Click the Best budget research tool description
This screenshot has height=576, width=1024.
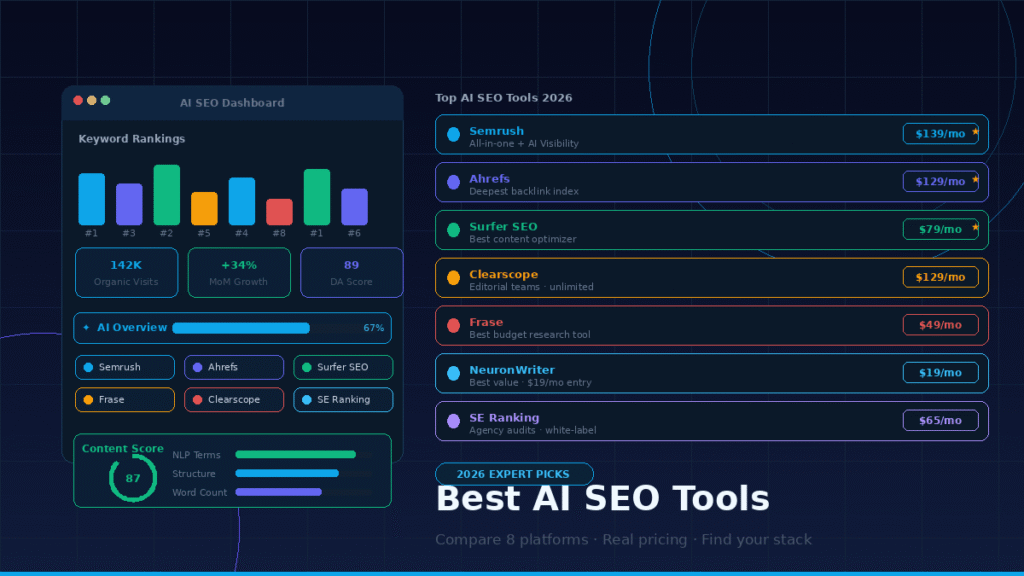tap(530, 334)
